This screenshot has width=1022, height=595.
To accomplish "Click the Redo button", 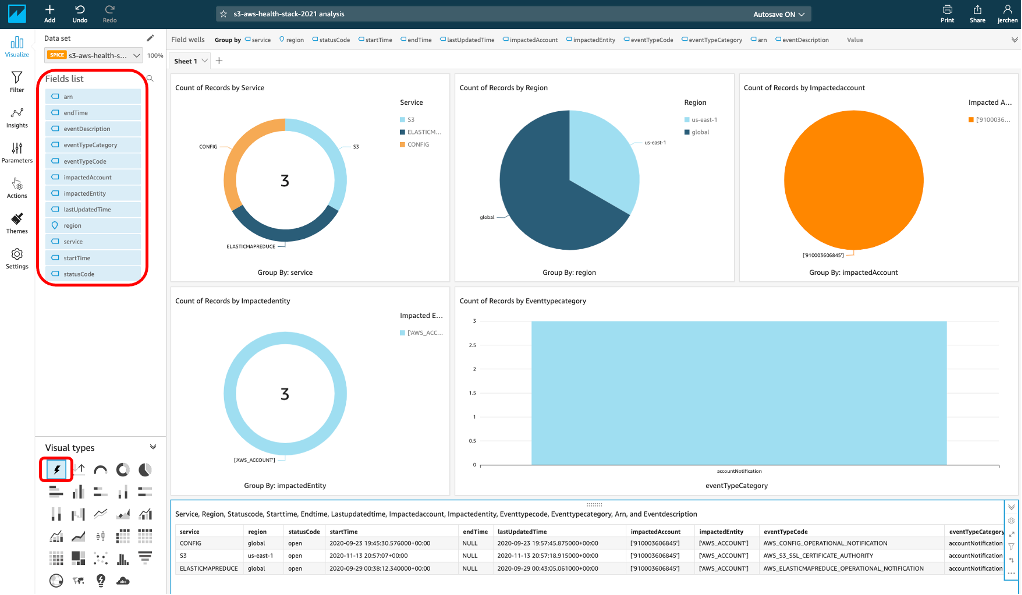I will 110,14.
